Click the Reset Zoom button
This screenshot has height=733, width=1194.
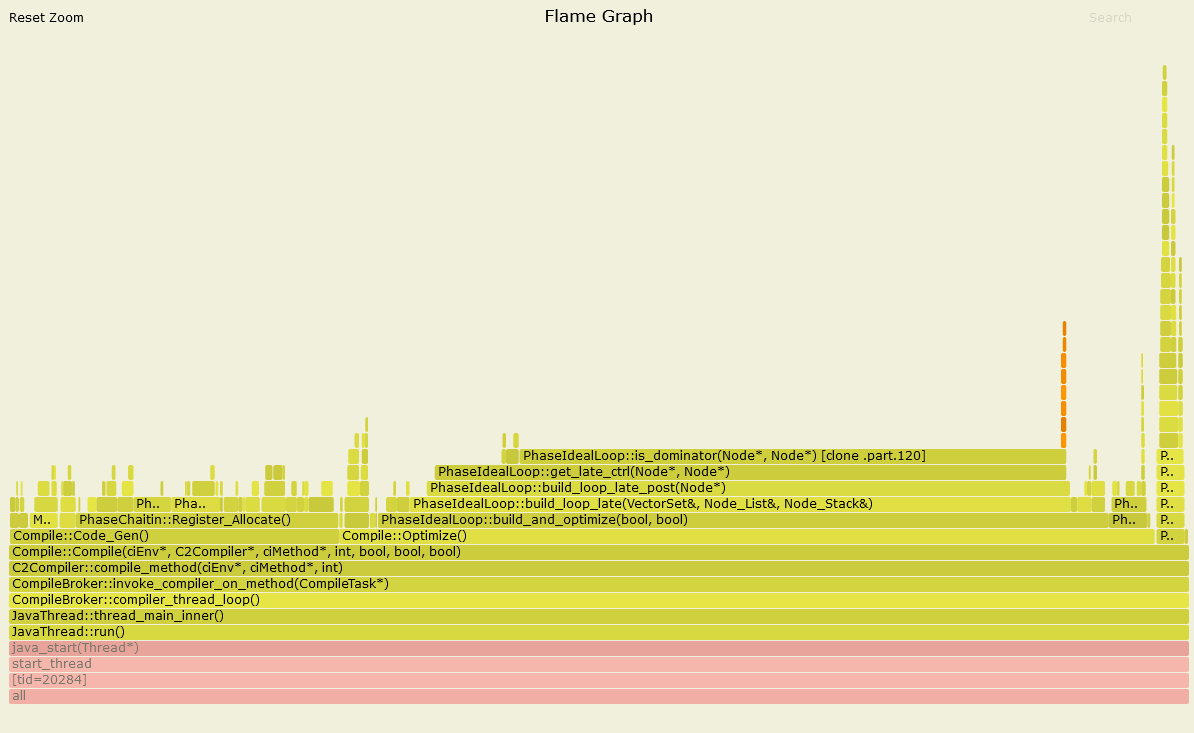click(x=46, y=18)
